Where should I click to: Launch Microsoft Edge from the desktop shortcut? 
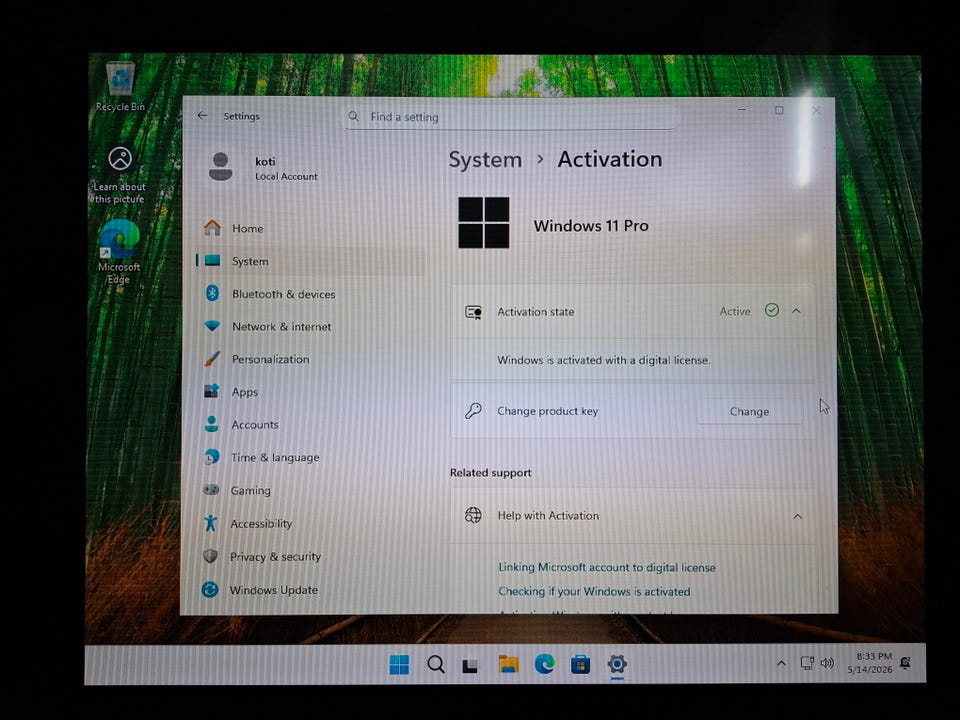119,252
